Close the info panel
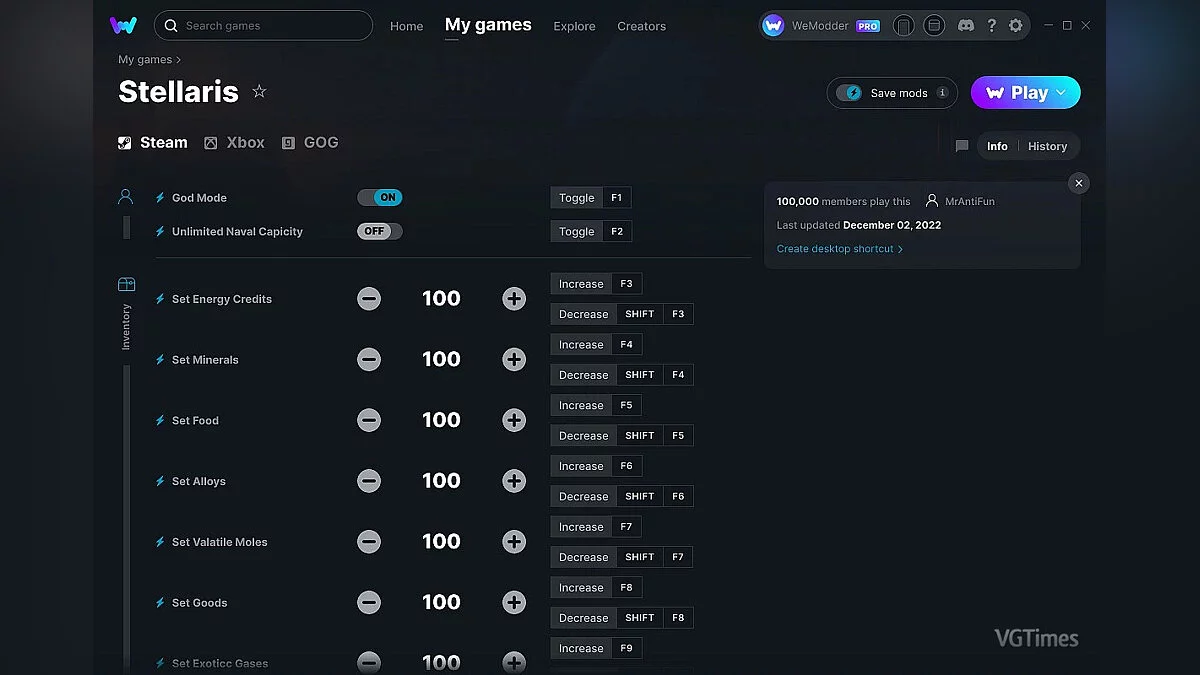The image size is (1200, 675). click(1078, 183)
